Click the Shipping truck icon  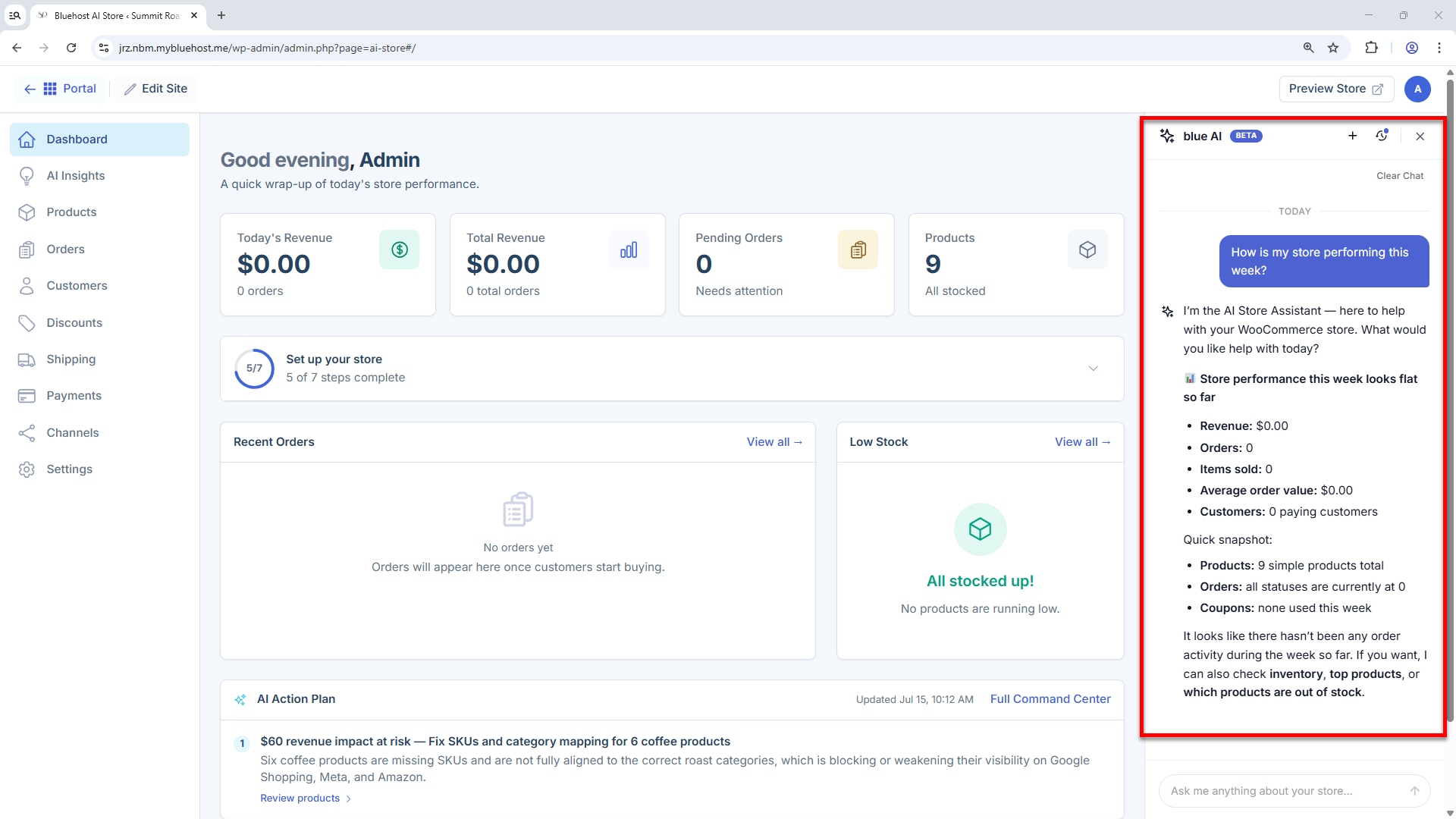27,359
